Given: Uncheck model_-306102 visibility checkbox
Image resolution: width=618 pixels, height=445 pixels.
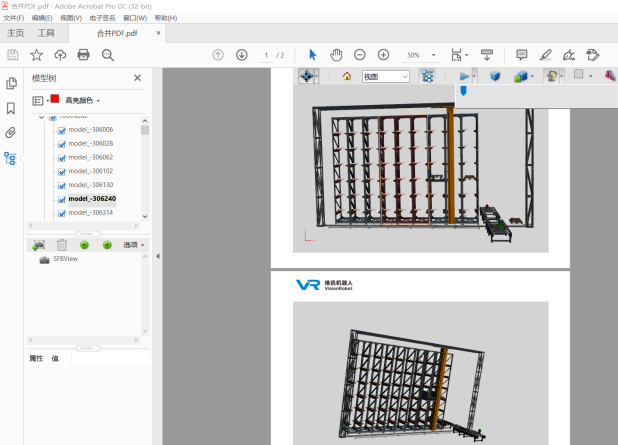Looking at the screenshot, I should pos(61,172).
